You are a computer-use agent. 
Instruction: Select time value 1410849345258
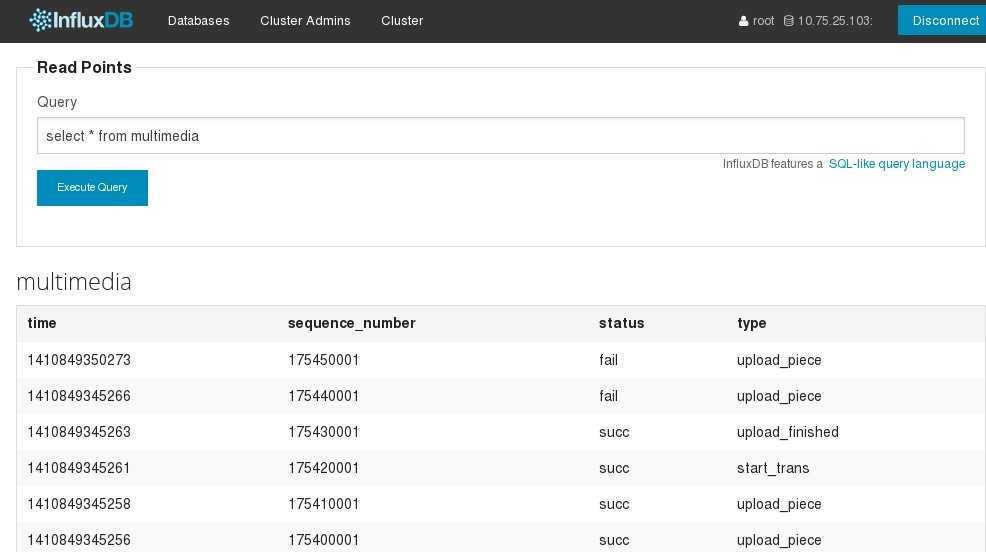click(x=79, y=504)
